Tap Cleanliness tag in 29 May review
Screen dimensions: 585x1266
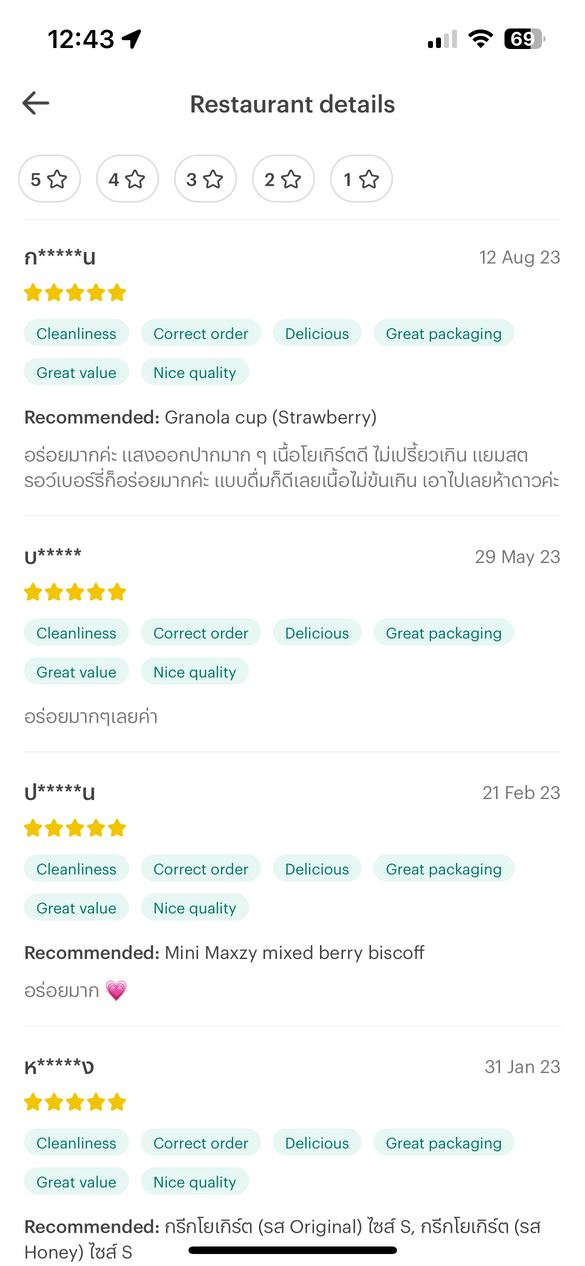[76, 633]
